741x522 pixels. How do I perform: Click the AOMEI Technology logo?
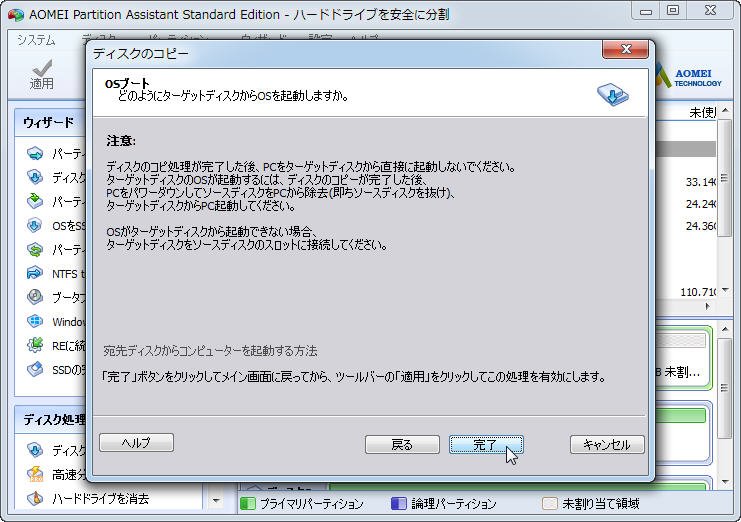(x=689, y=77)
